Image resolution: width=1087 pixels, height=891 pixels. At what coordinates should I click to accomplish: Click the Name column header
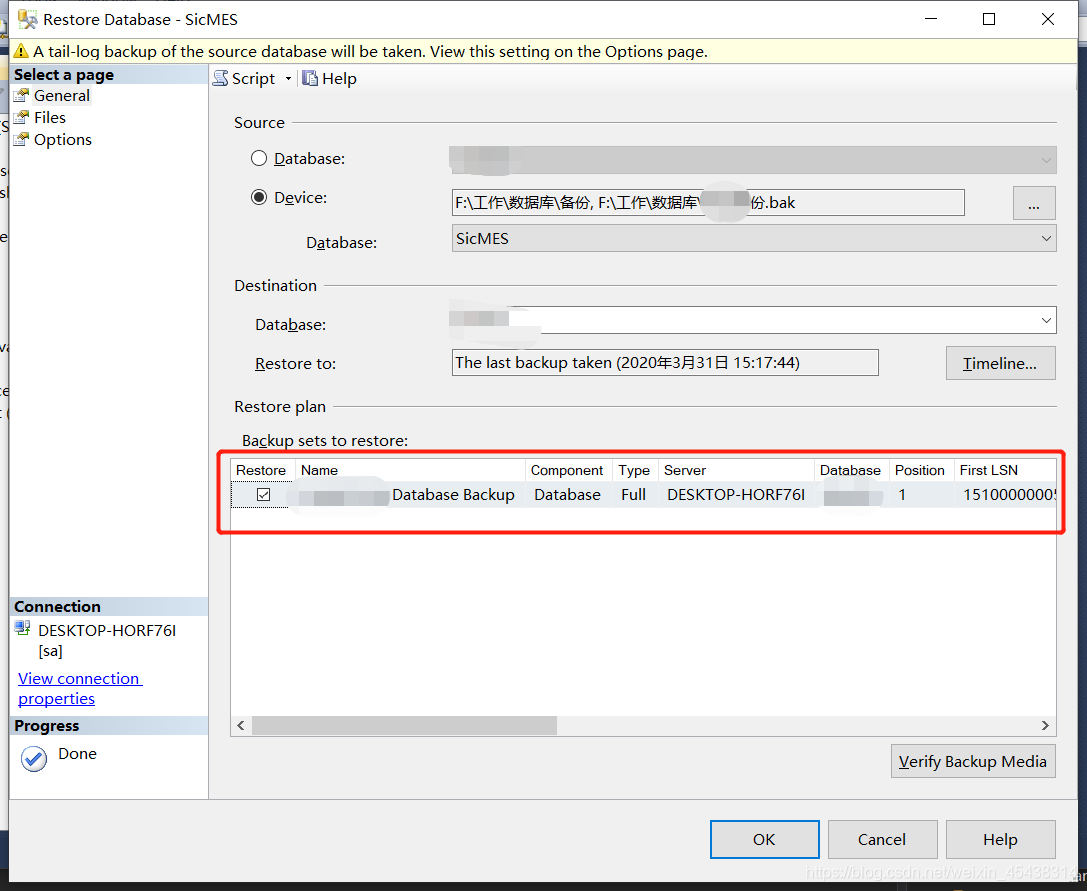(x=410, y=470)
